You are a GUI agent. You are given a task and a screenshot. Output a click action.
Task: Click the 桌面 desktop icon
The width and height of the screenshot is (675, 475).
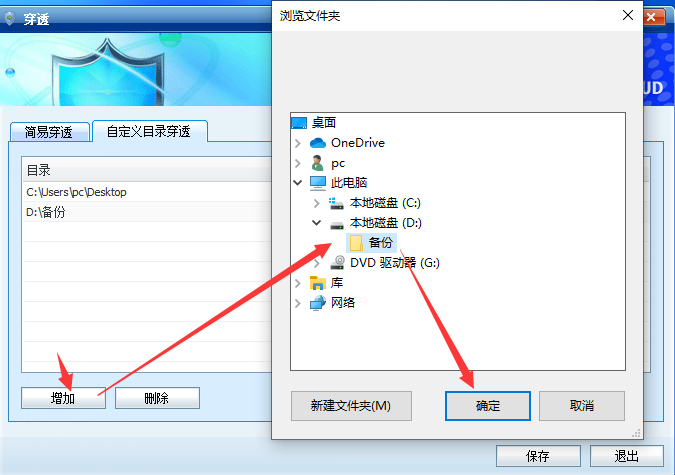point(299,123)
